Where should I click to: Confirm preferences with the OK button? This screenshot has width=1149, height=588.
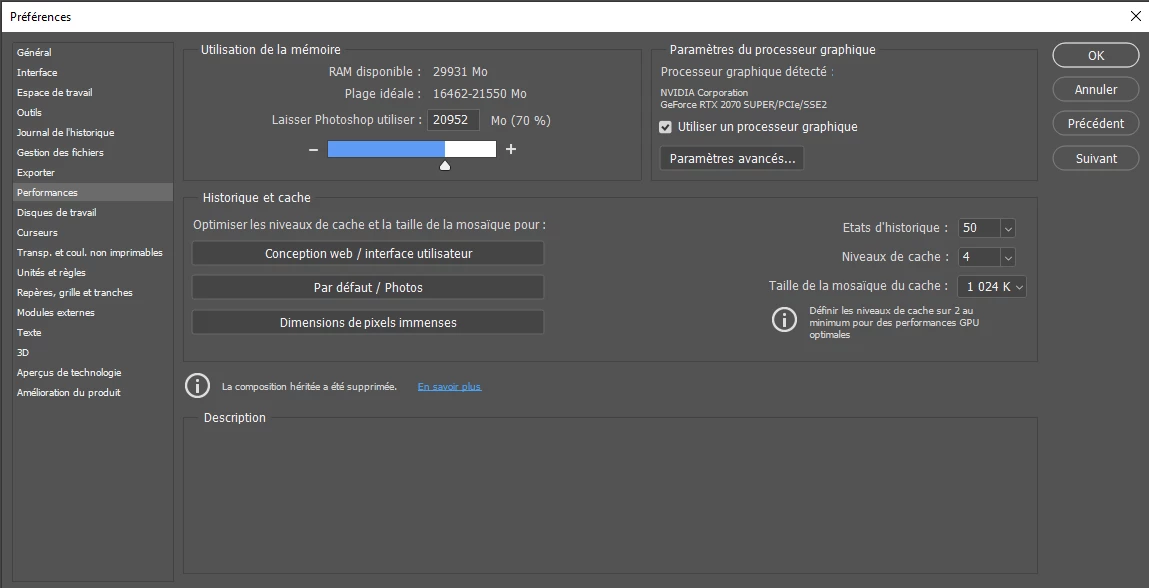tap(1096, 55)
